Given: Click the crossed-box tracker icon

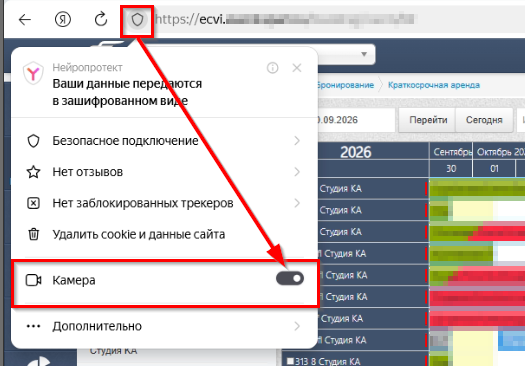Looking at the screenshot, I should [x=33, y=203].
